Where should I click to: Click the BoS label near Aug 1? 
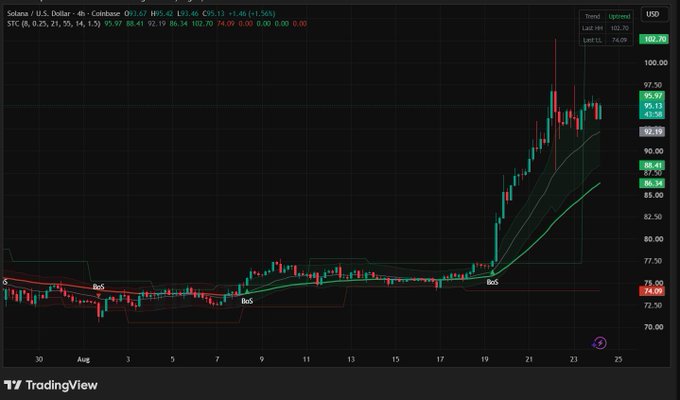(98, 287)
